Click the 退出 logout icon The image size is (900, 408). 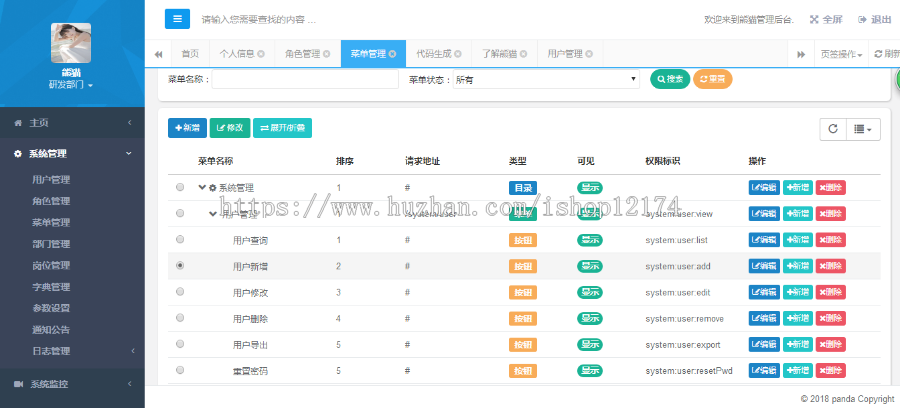(x=862, y=20)
